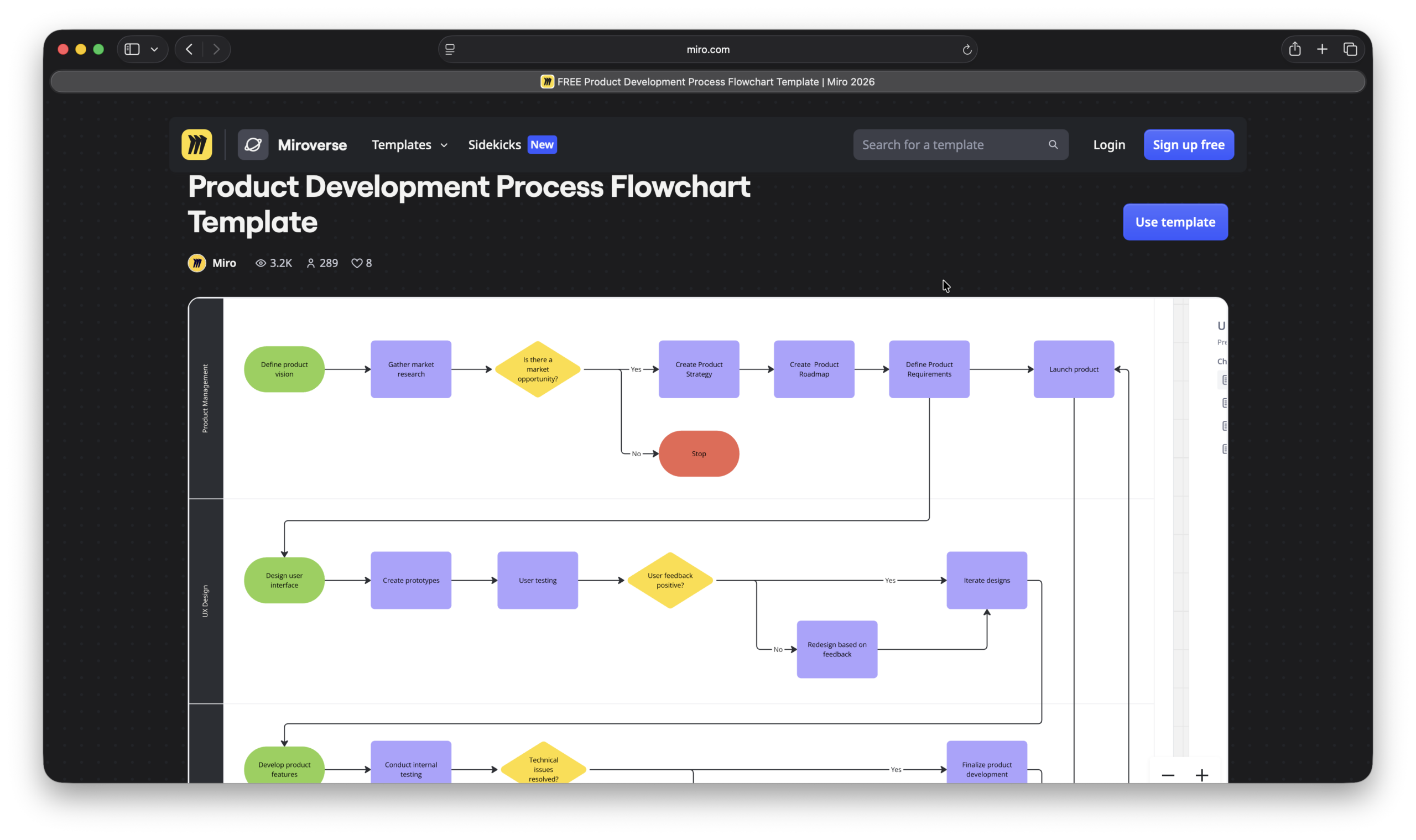Click the Define Product Requirements box

tap(929, 369)
